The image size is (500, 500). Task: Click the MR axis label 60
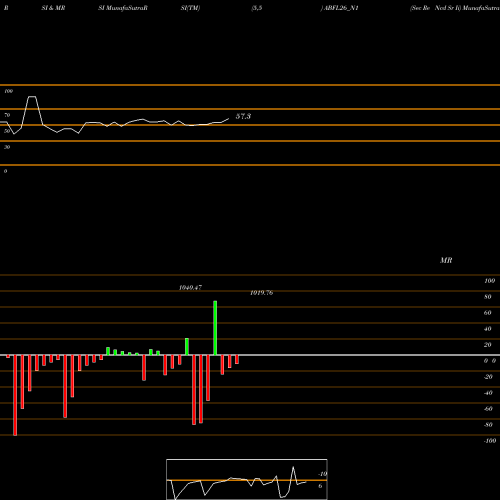click(x=487, y=313)
